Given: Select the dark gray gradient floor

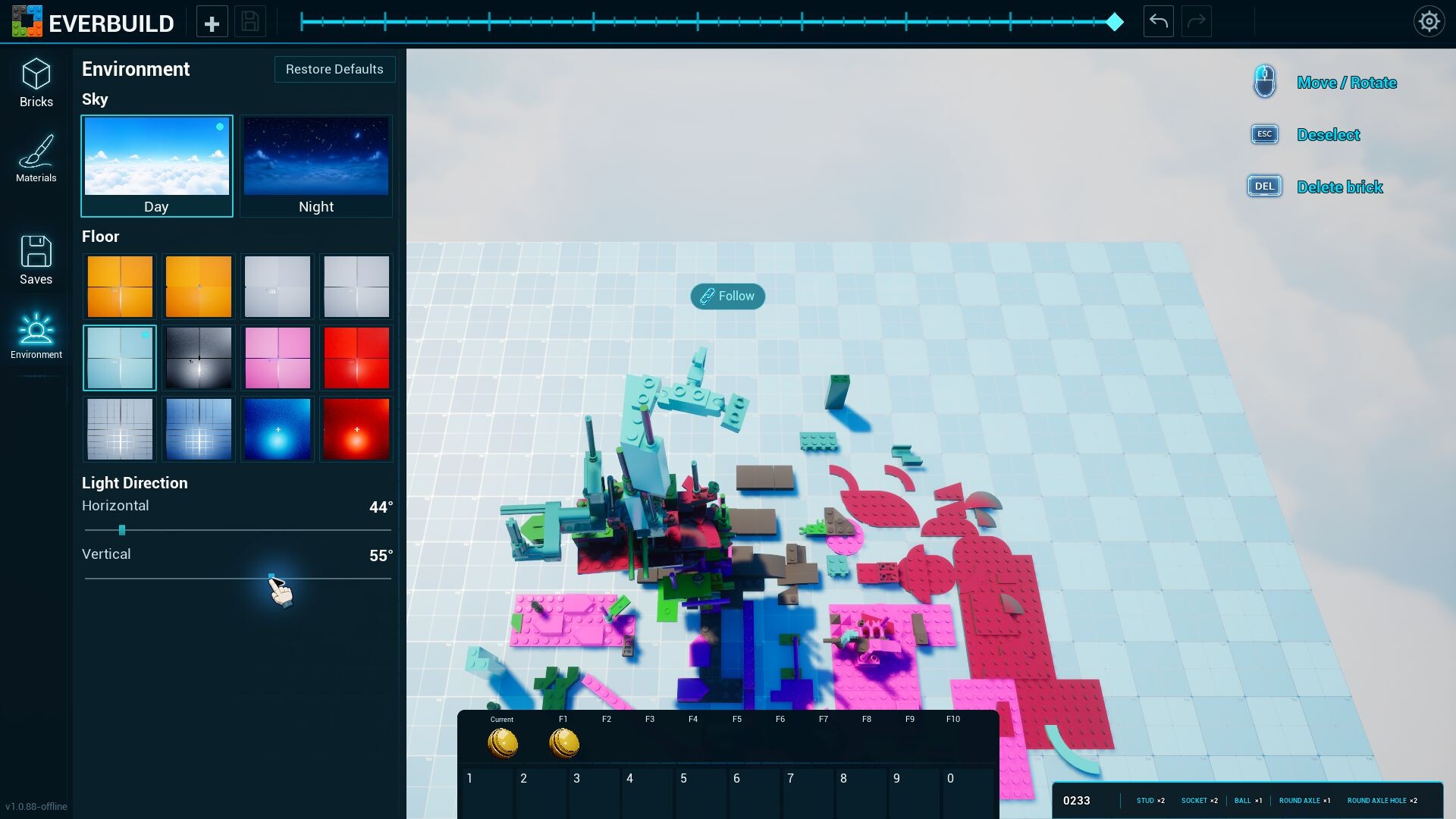Looking at the screenshot, I should point(199,358).
